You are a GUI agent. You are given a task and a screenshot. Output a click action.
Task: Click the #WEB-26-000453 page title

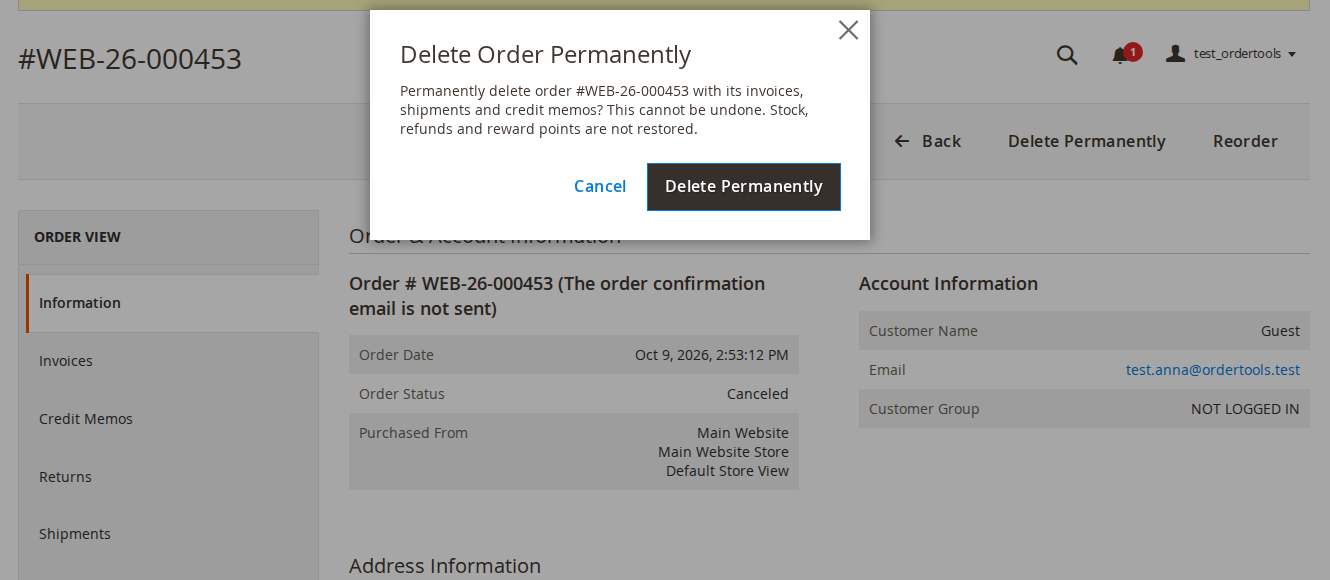(130, 59)
